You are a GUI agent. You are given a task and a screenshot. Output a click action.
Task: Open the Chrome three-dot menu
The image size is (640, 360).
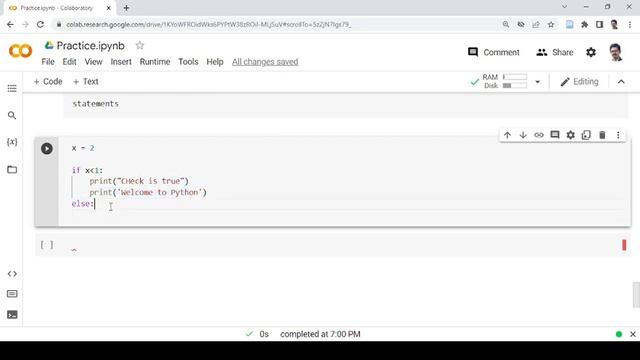click(630, 24)
